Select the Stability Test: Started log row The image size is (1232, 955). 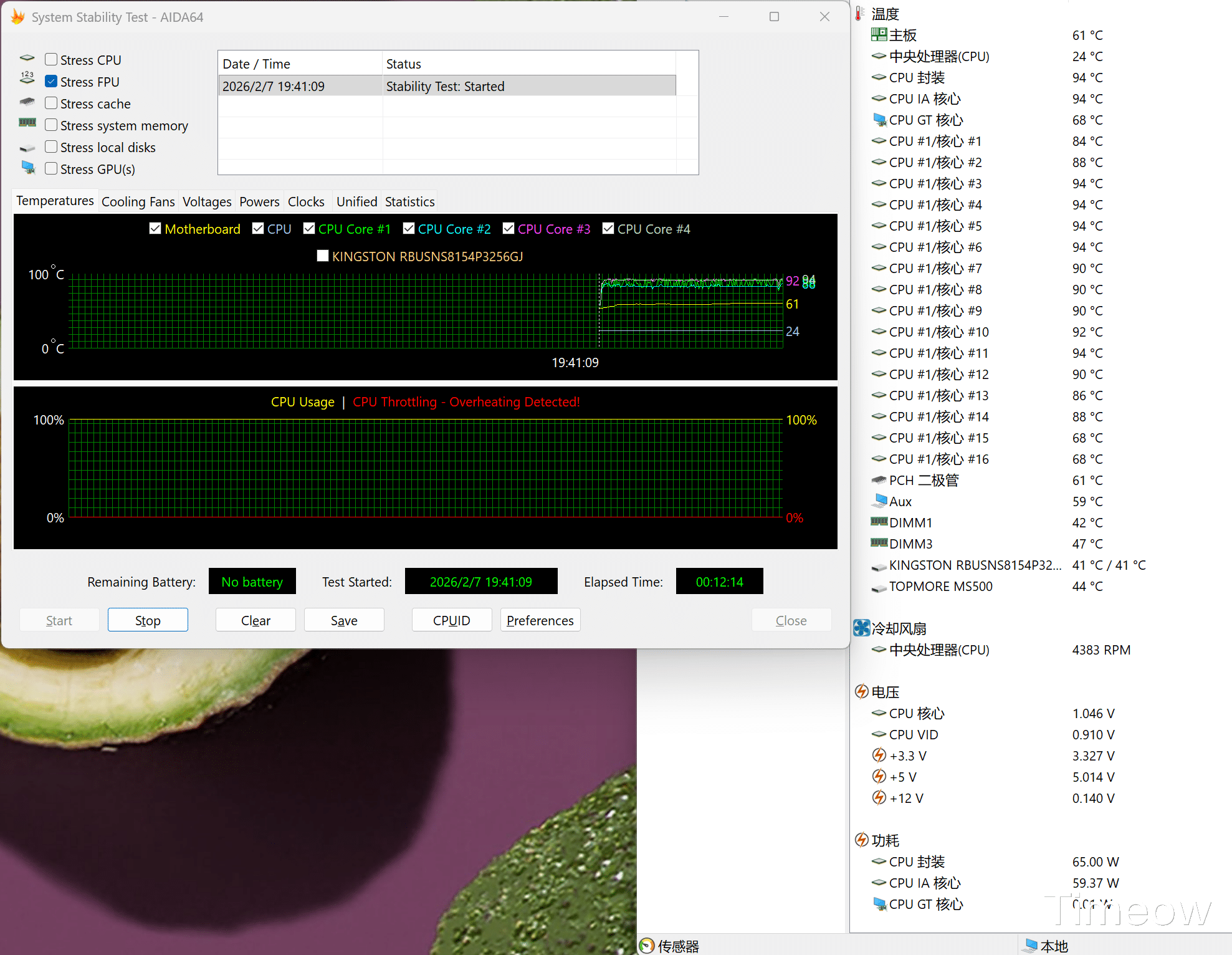446,86
